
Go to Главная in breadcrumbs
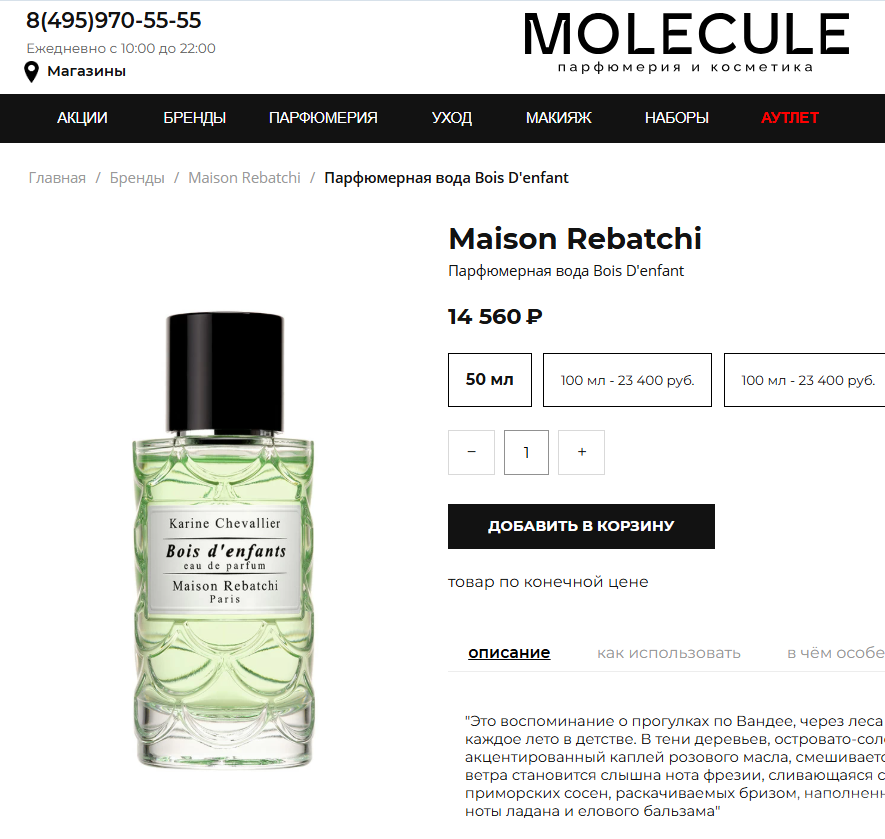click(x=57, y=178)
